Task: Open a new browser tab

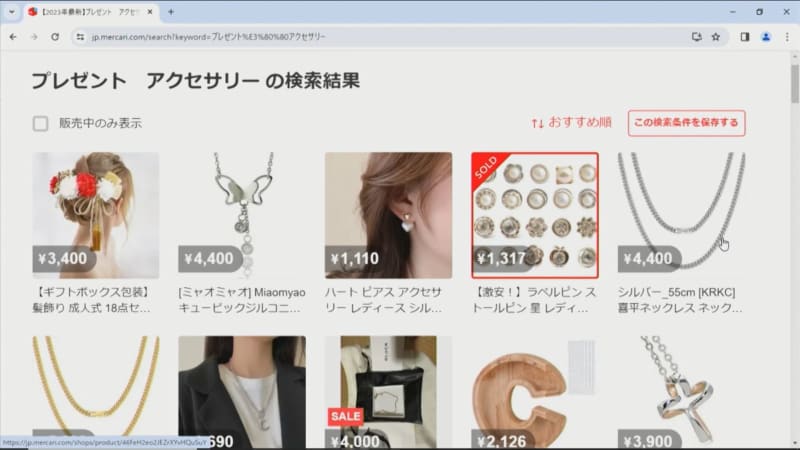Action: point(171,12)
